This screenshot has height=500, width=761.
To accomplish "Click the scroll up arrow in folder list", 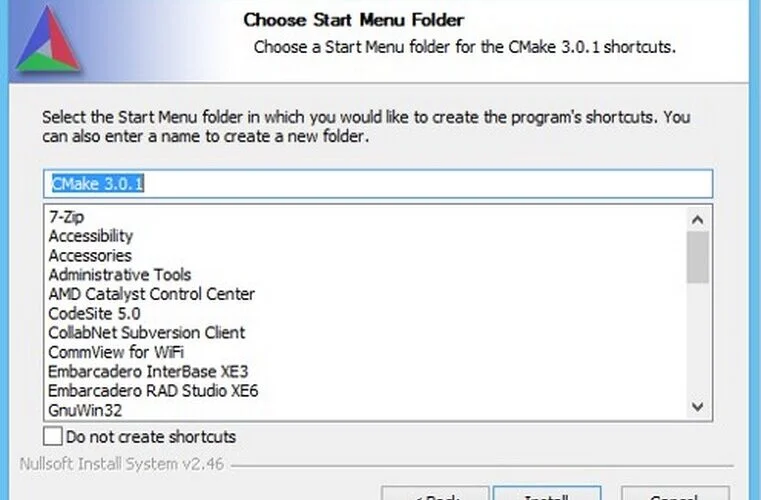I will [x=697, y=220].
